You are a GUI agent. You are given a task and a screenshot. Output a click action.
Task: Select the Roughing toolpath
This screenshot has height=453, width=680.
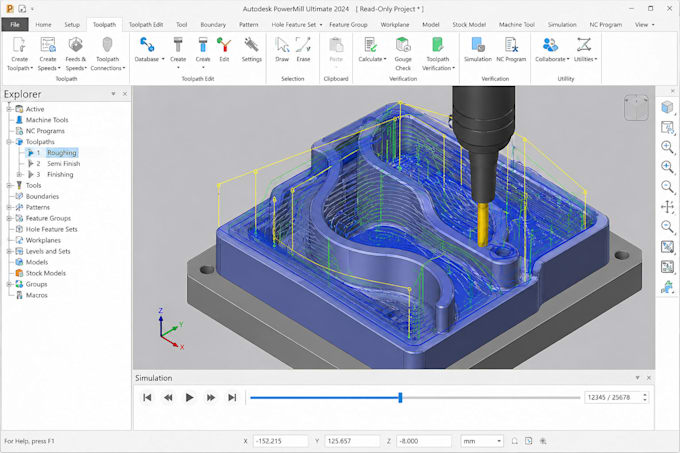(62, 153)
